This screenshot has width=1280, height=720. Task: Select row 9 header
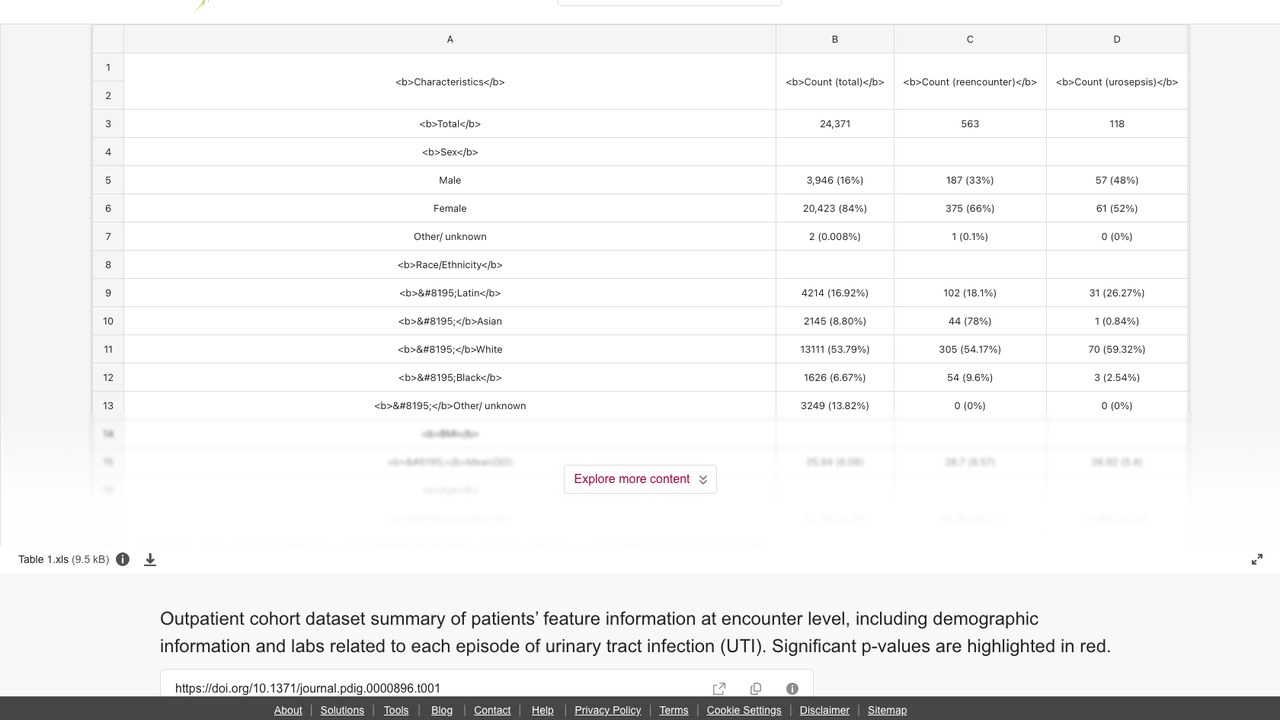point(108,293)
